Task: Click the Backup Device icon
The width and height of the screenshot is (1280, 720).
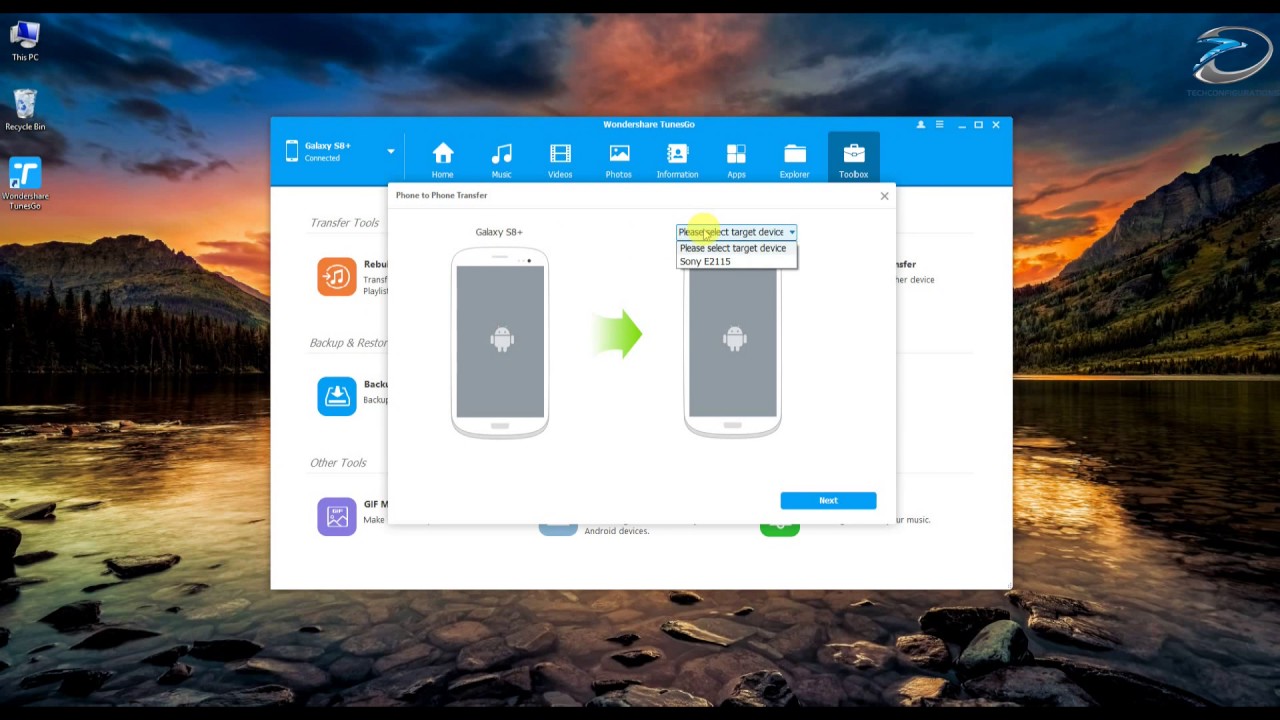Action: 337,396
